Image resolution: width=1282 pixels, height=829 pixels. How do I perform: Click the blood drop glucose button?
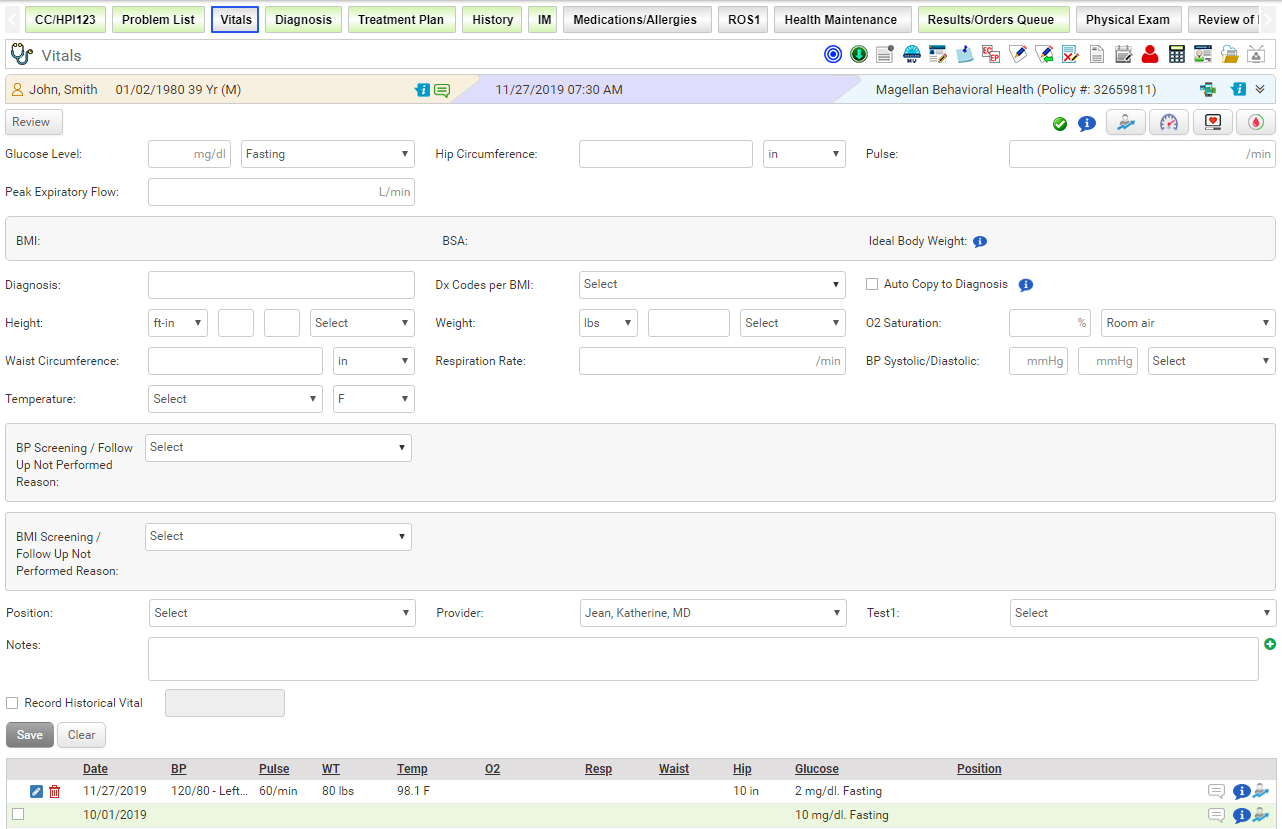(1255, 122)
